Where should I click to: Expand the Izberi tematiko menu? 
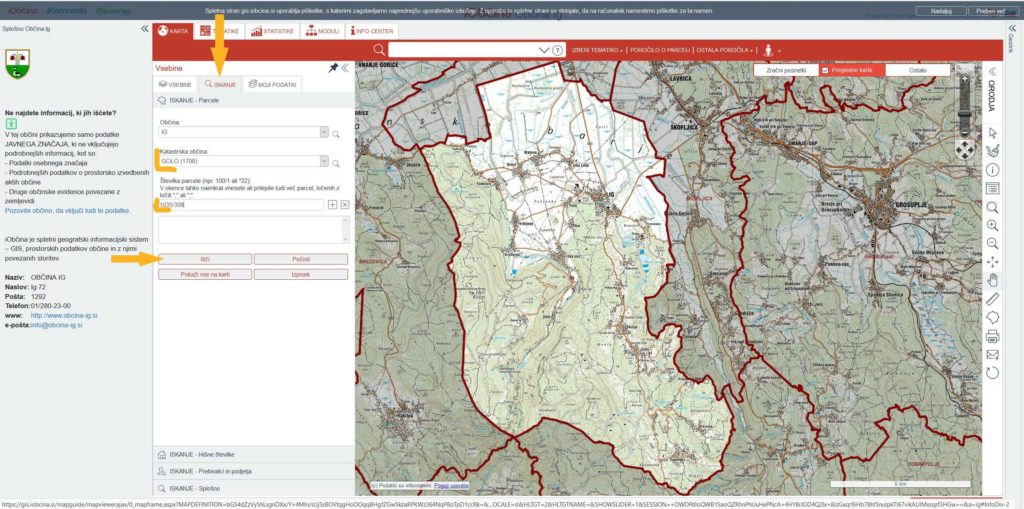coord(597,49)
